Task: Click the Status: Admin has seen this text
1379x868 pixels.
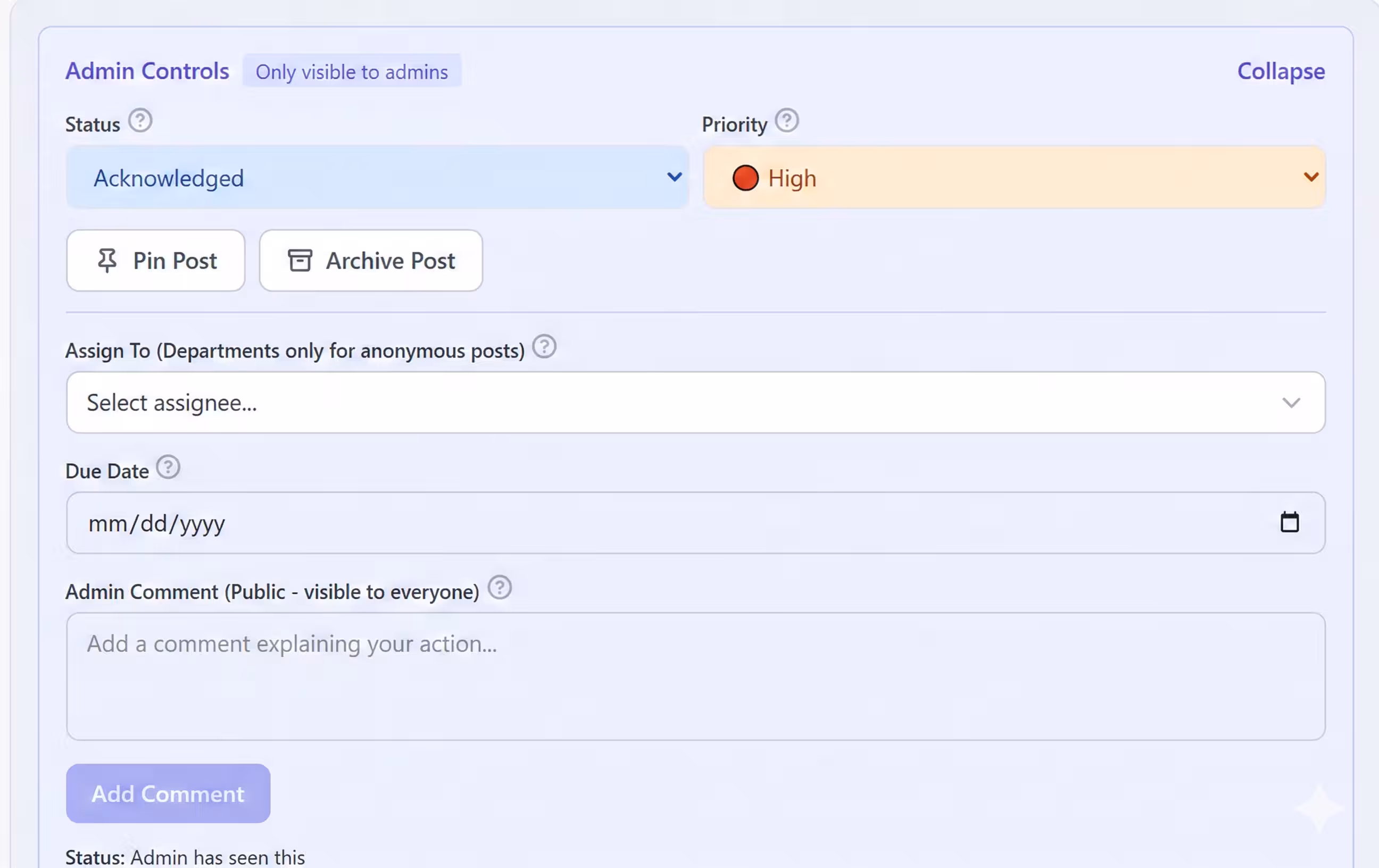Action: tap(185, 856)
